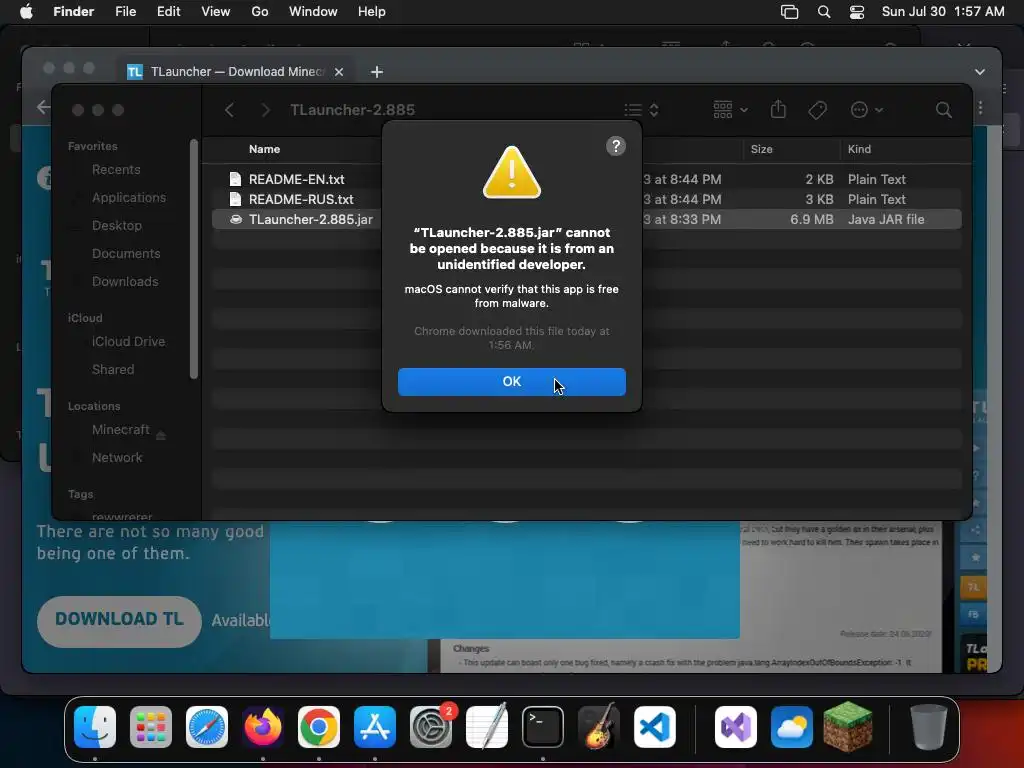Open Firefox from the Dock

(263, 727)
